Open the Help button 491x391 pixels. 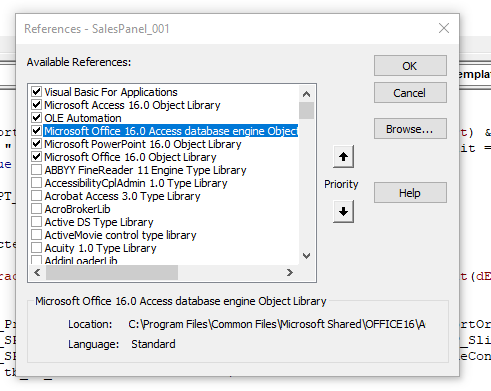click(410, 193)
